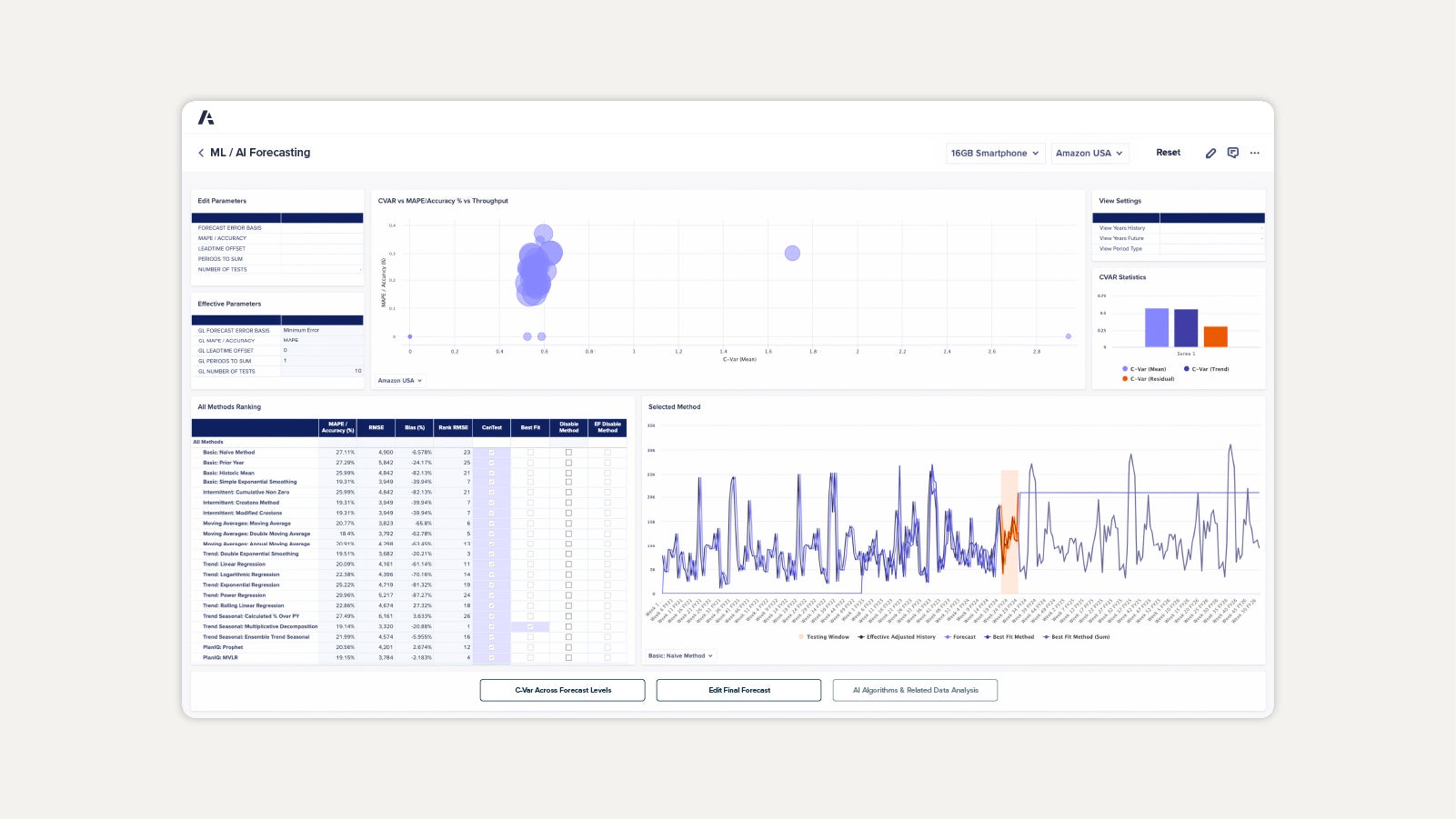
Task: Open the Amazon USA dropdown in header
Action: 1089,153
